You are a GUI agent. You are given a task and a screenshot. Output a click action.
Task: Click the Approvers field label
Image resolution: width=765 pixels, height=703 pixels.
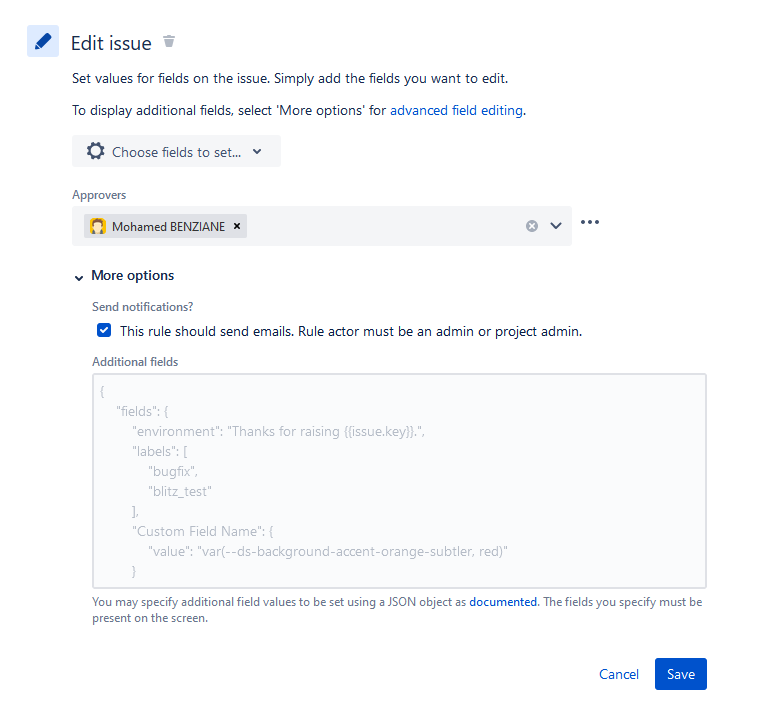pos(99,195)
